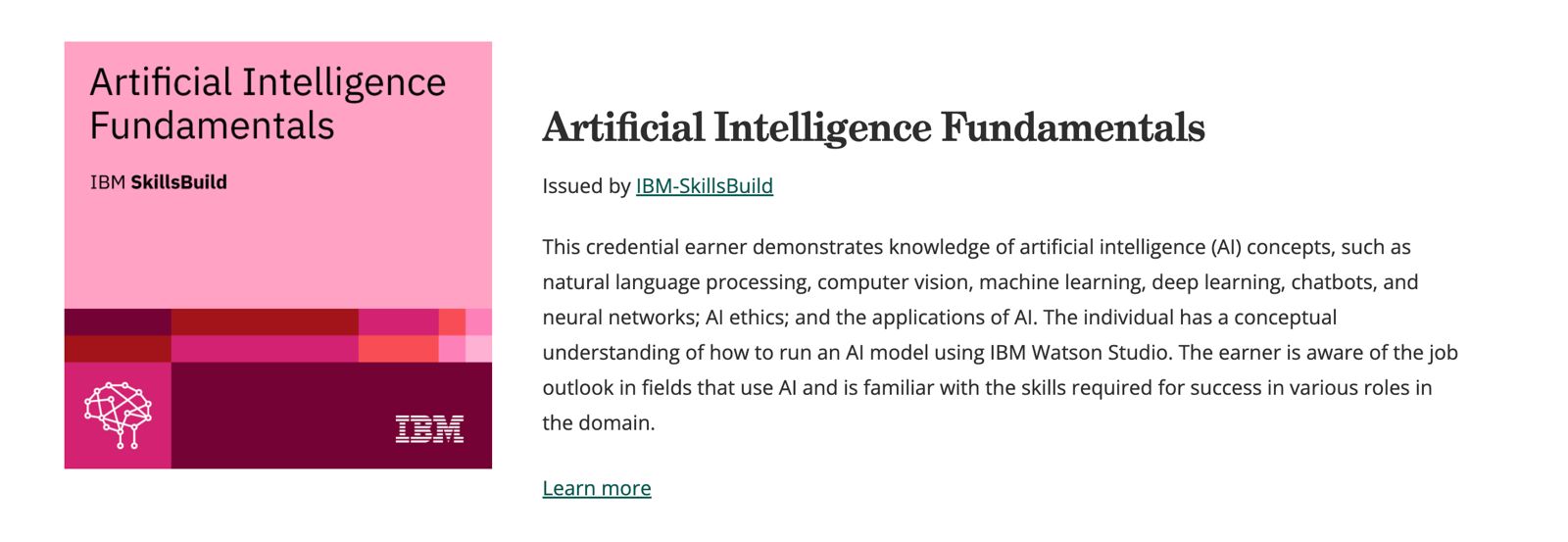Click "natural language processing" in the description
Image resolution: width=1568 pixels, height=542 pixels.
(676, 282)
